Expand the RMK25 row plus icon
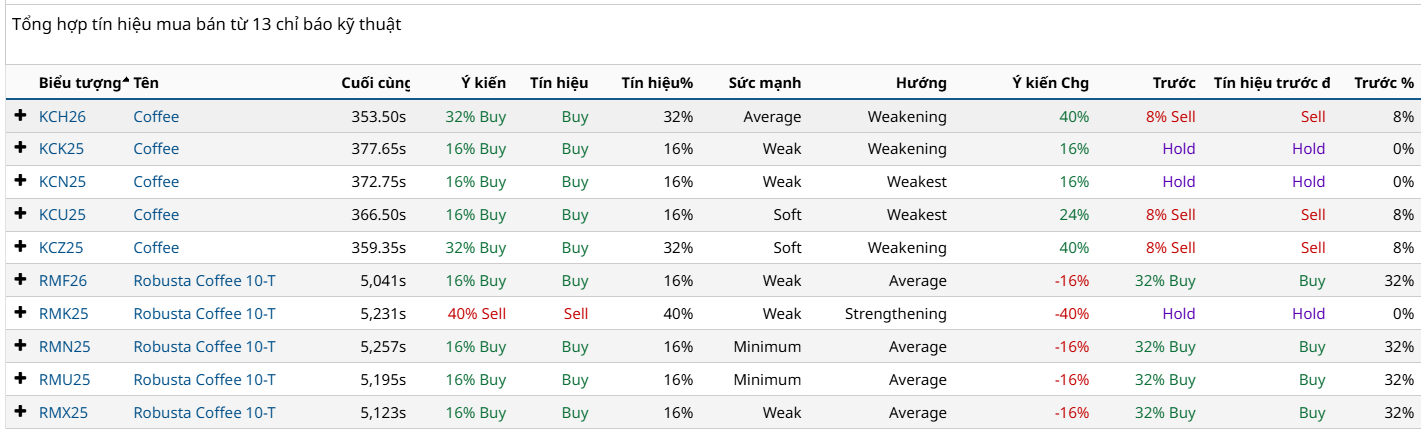Viewport: 1421px width, 431px height. click(x=20, y=313)
